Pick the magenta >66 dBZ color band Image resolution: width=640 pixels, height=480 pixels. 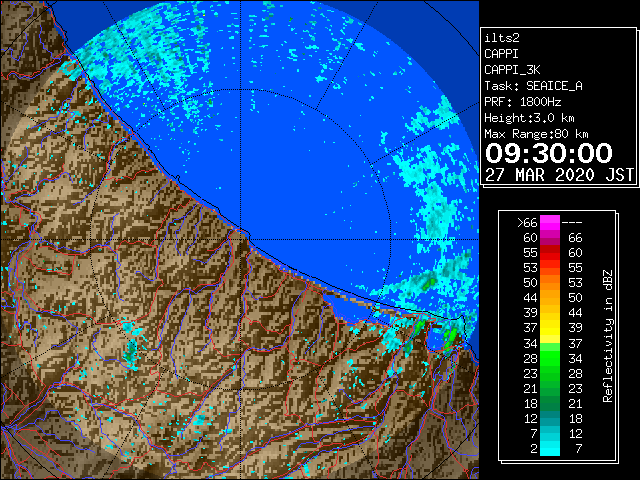coord(550,222)
